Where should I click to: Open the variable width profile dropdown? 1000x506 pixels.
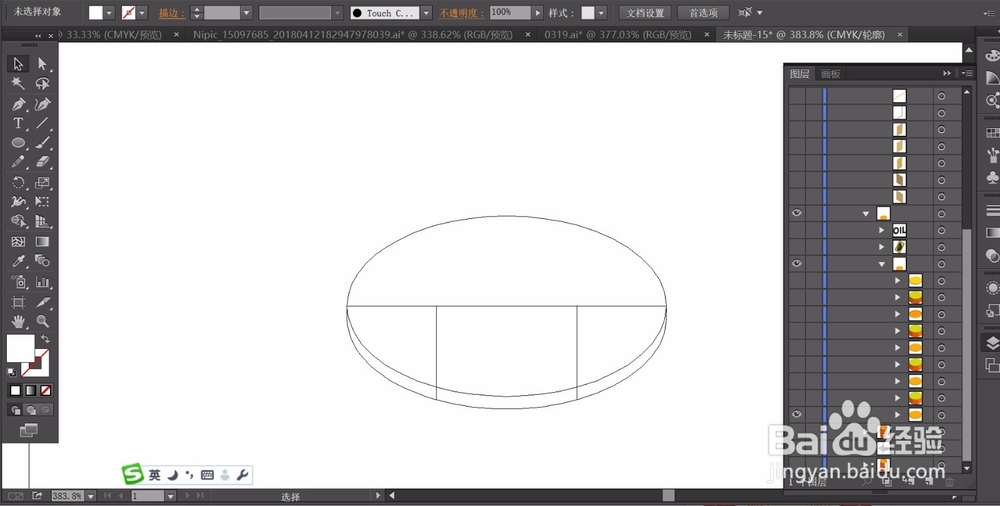[x=337, y=13]
